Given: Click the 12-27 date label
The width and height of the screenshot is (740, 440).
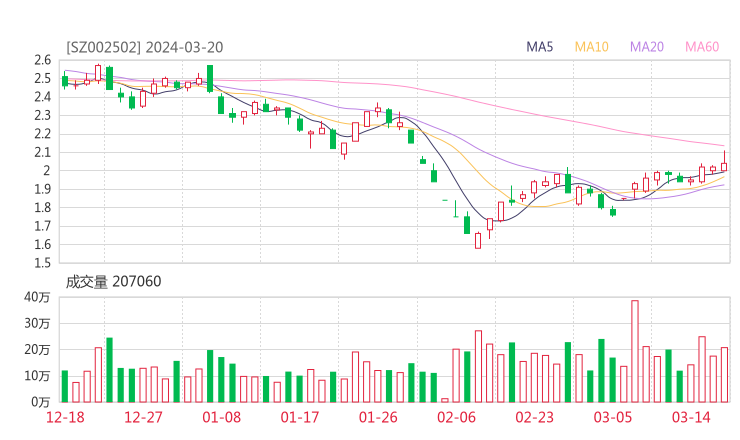Looking at the screenshot, I should coord(143,417).
